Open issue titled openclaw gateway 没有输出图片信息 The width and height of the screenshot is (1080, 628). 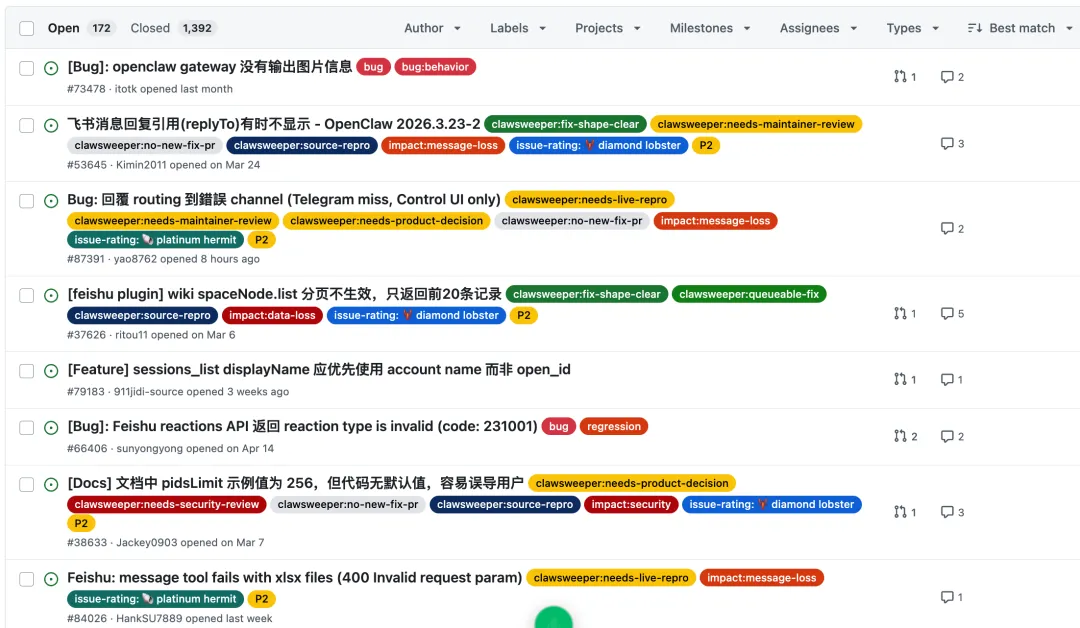[x=209, y=67]
